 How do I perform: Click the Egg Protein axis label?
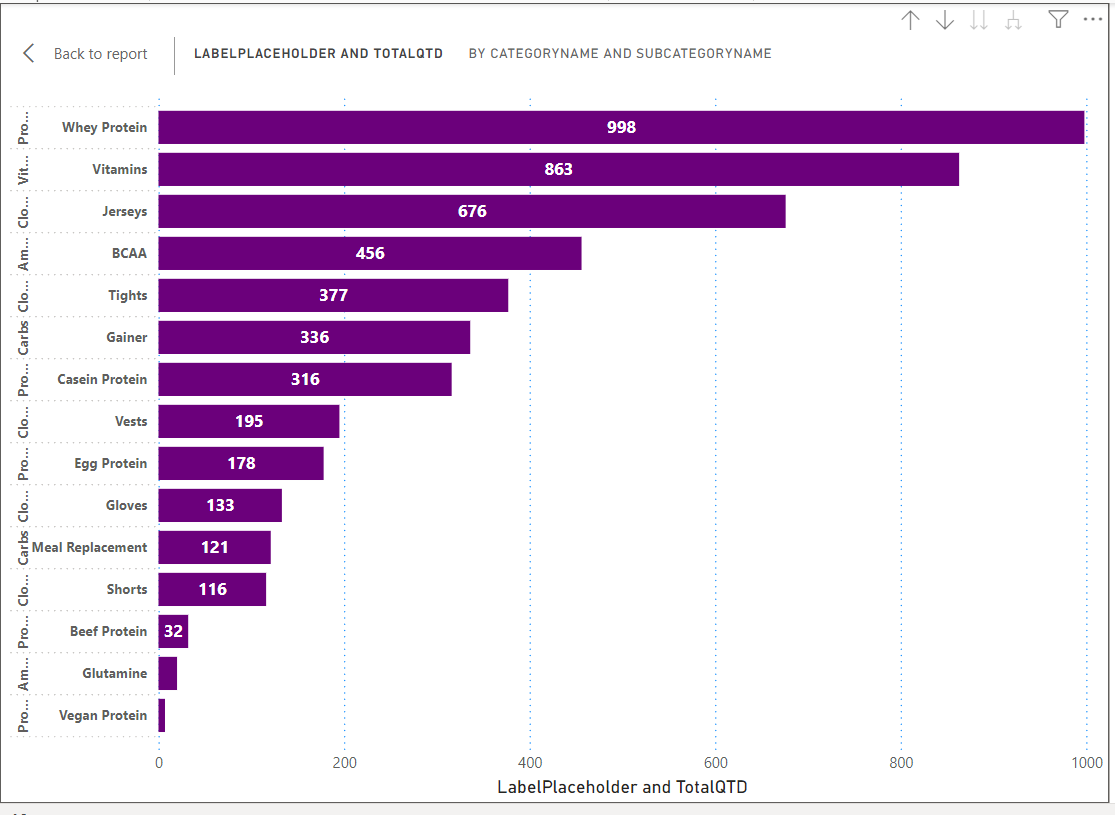click(x=110, y=463)
